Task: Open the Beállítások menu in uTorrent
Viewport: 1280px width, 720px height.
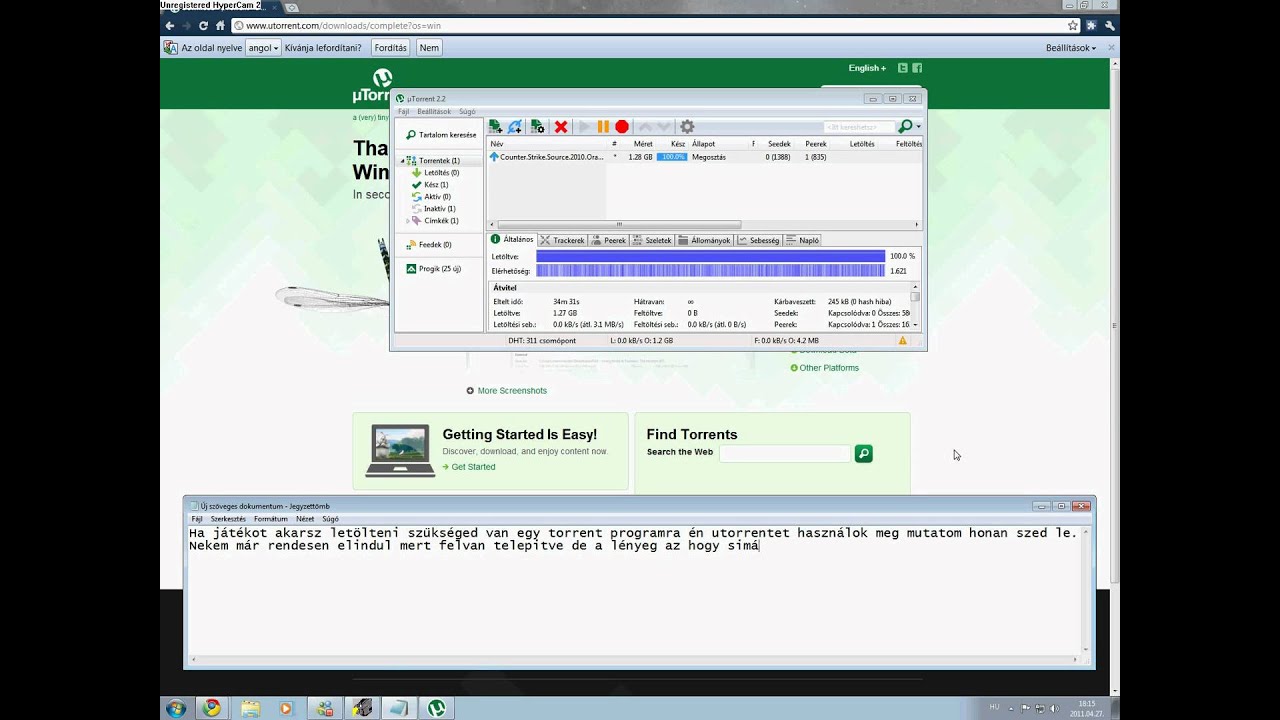Action: tap(434, 112)
